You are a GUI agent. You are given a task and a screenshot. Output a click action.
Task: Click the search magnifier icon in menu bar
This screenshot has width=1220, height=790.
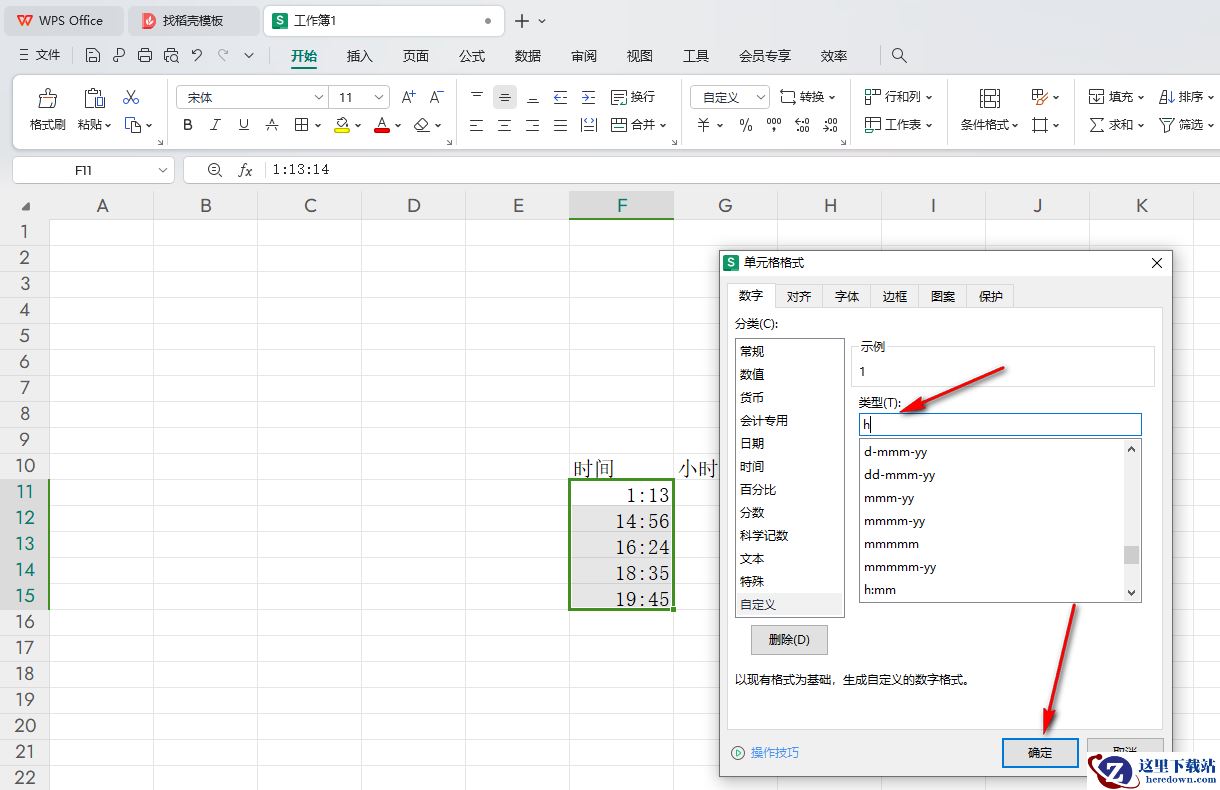(899, 56)
